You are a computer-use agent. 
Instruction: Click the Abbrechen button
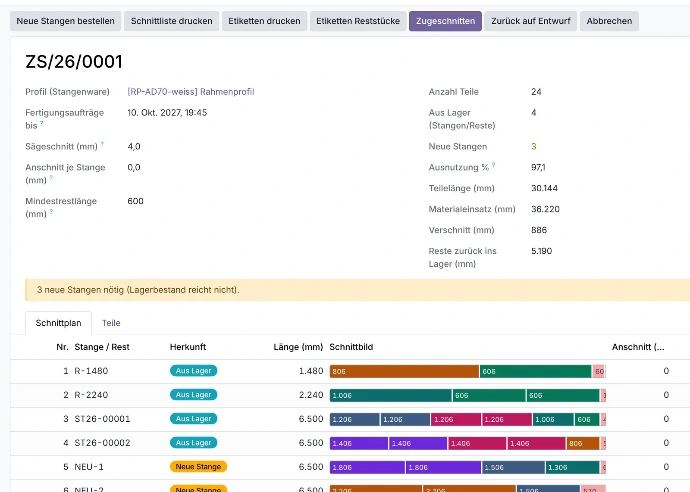[x=609, y=21]
